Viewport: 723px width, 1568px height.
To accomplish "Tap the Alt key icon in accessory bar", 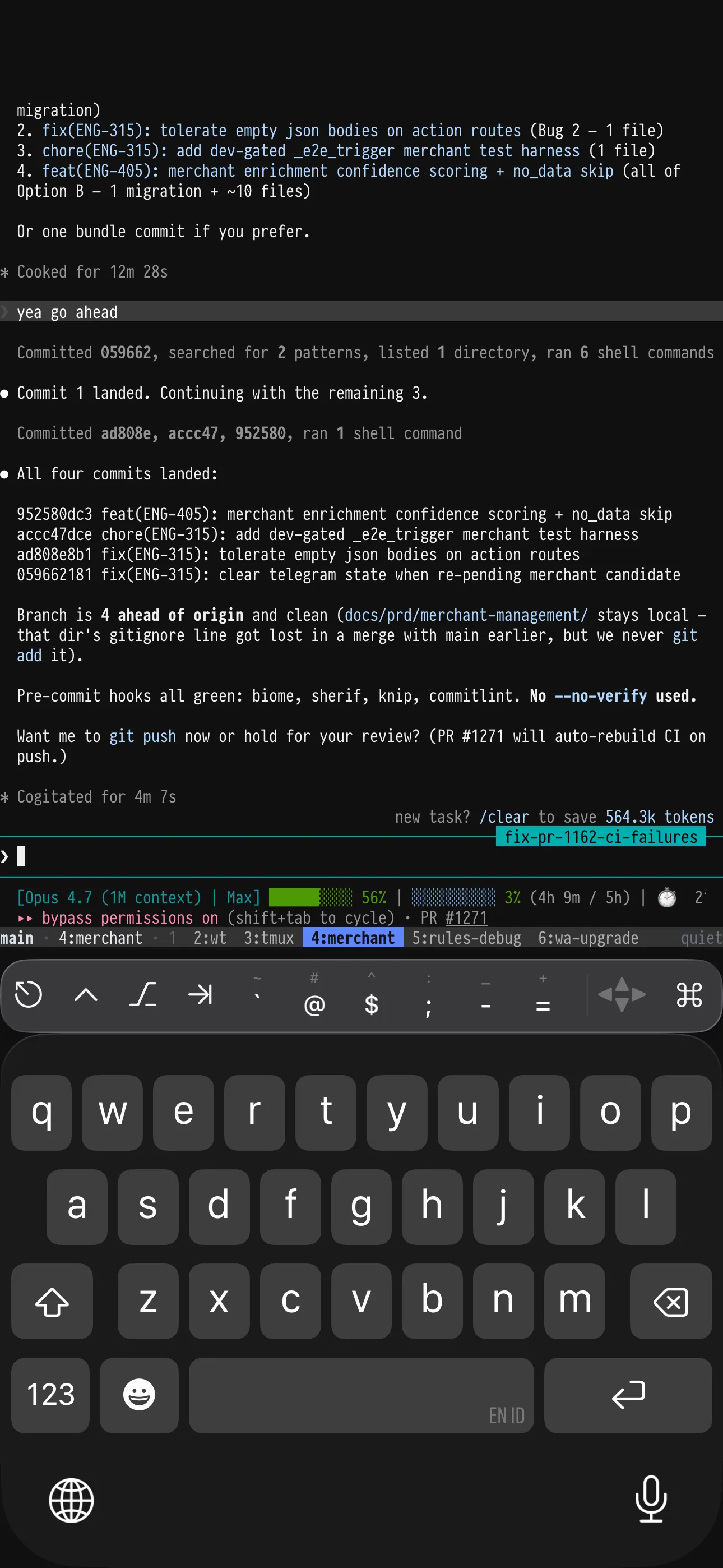I will pos(143,995).
